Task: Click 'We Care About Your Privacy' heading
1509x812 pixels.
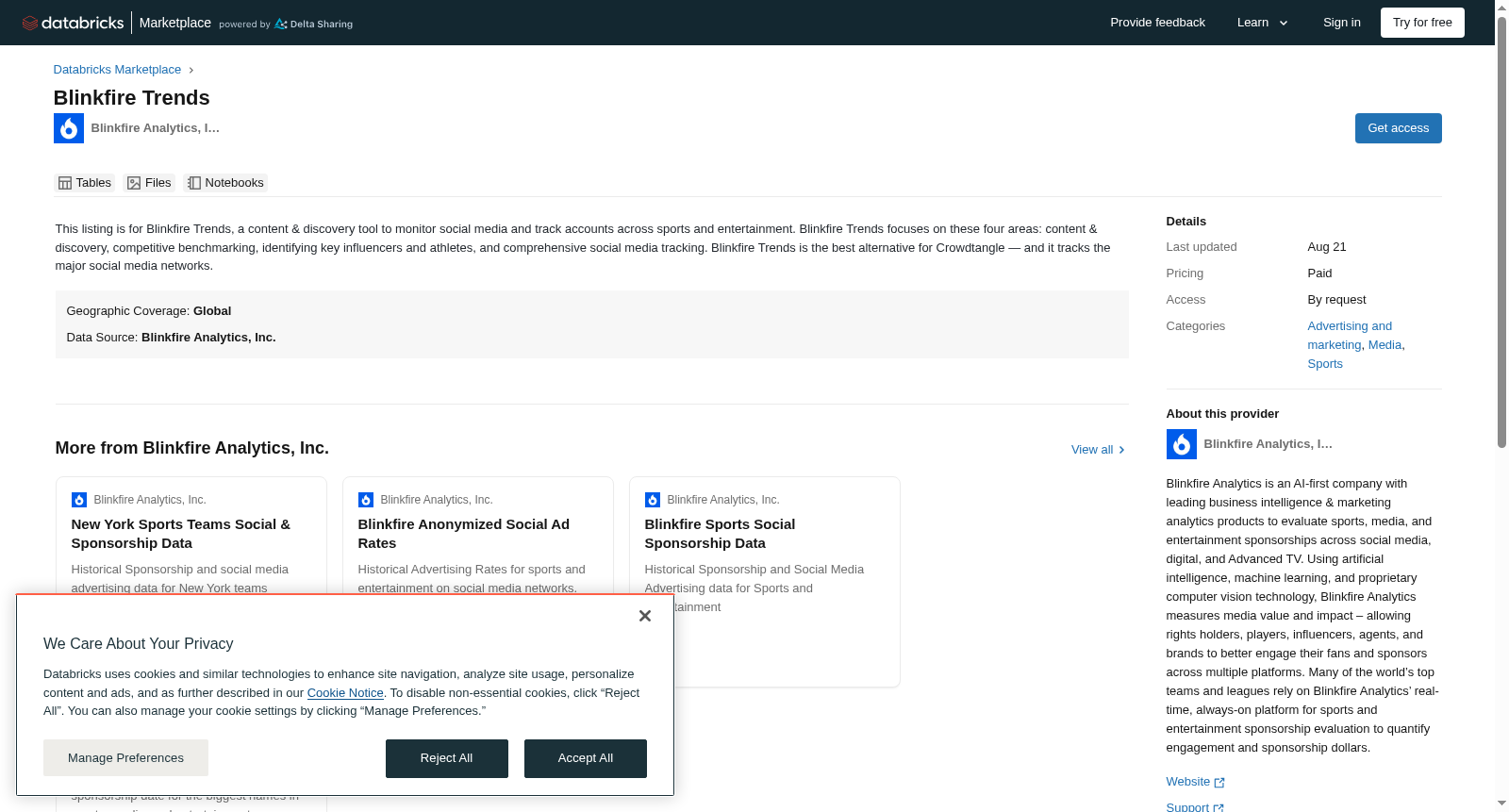Action: pos(139,644)
